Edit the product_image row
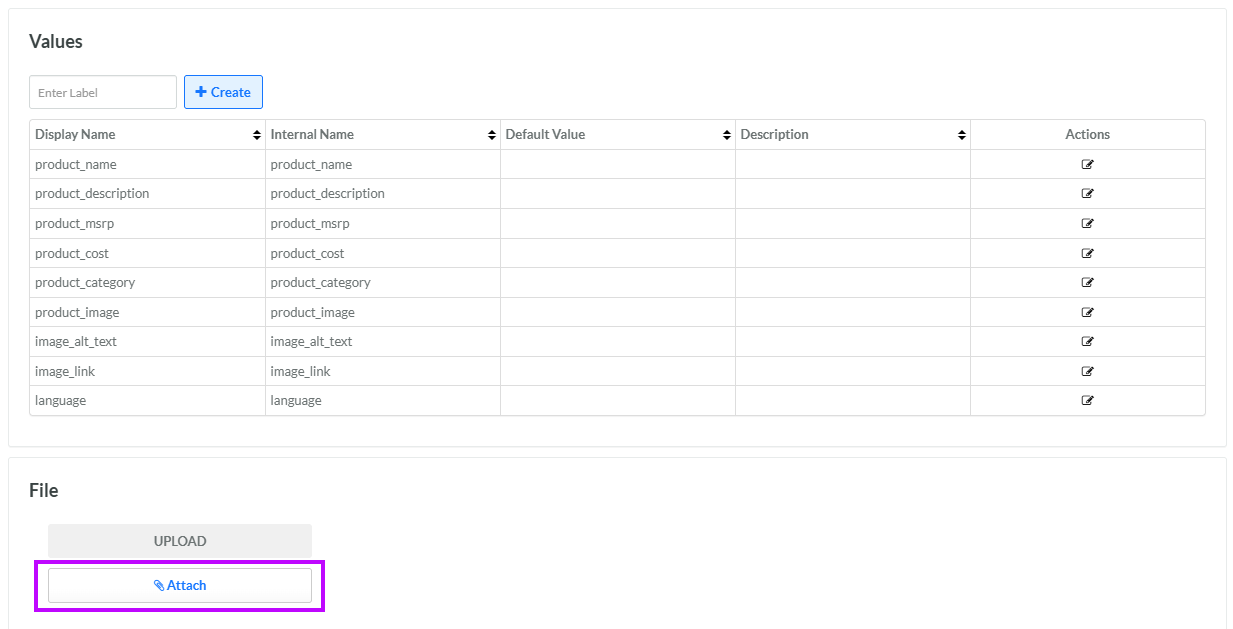This screenshot has height=629, width=1233. coord(1087,312)
